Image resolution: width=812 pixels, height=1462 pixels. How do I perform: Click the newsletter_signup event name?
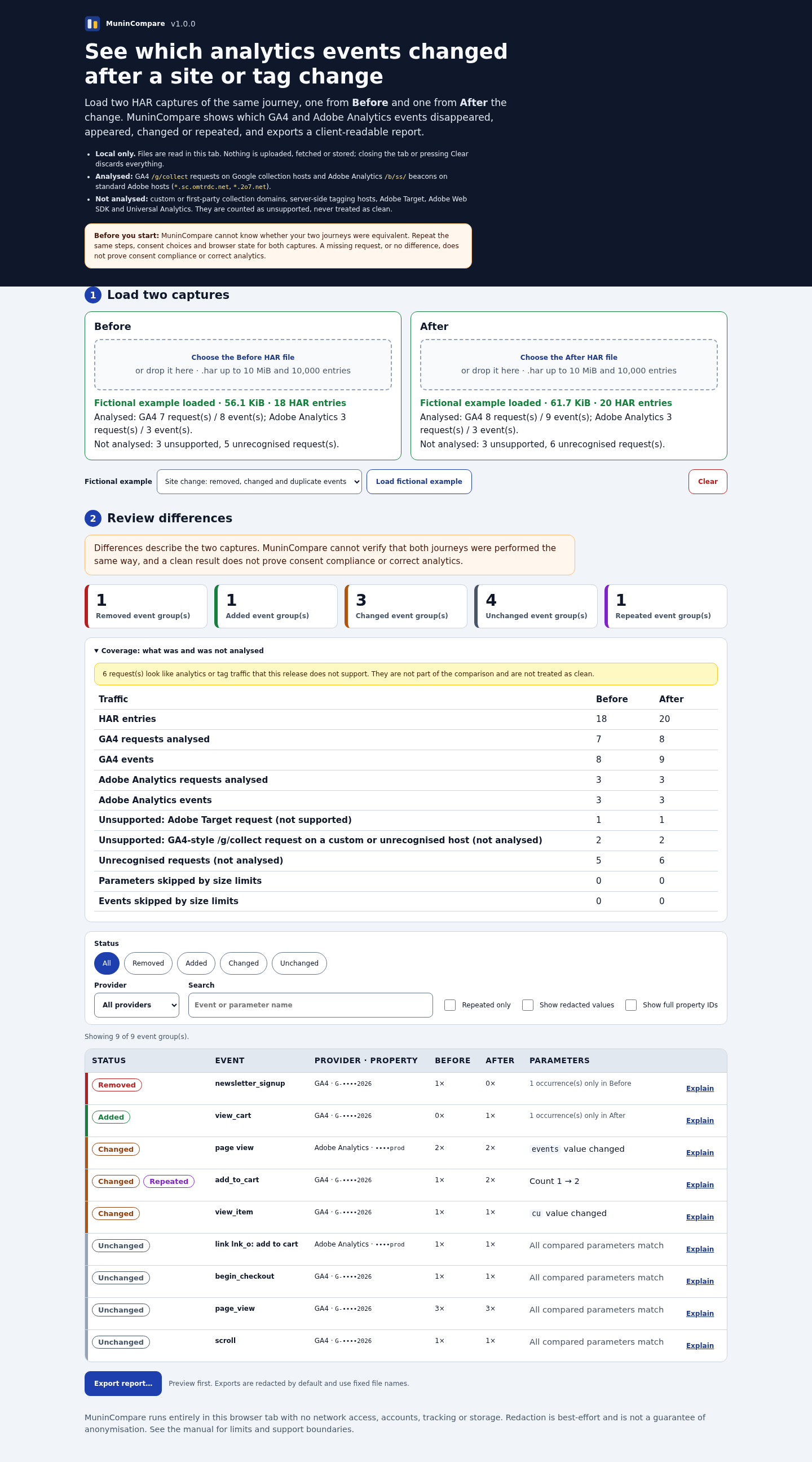pyautogui.click(x=250, y=1084)
